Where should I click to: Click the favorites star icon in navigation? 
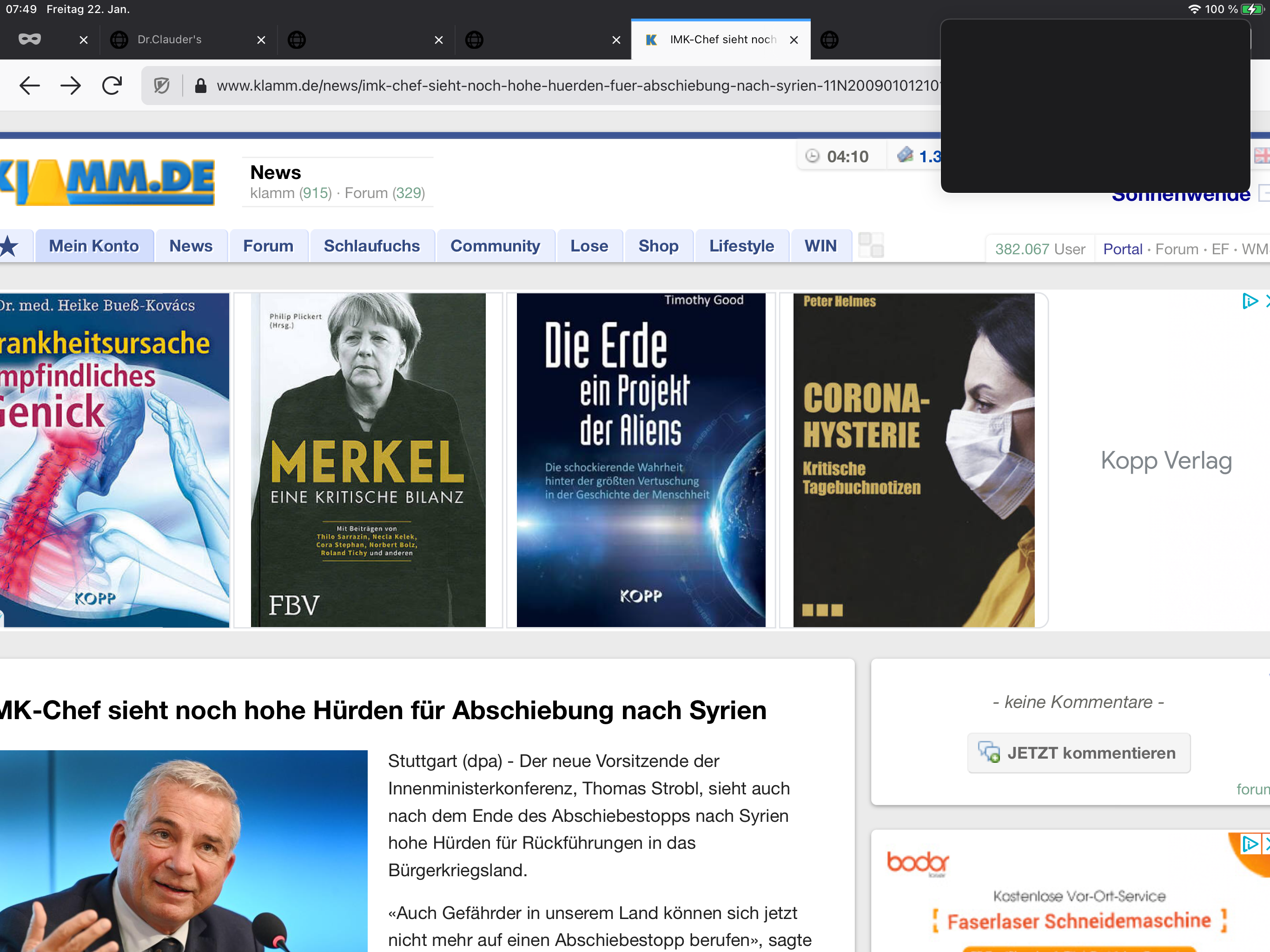pos(9,246)
